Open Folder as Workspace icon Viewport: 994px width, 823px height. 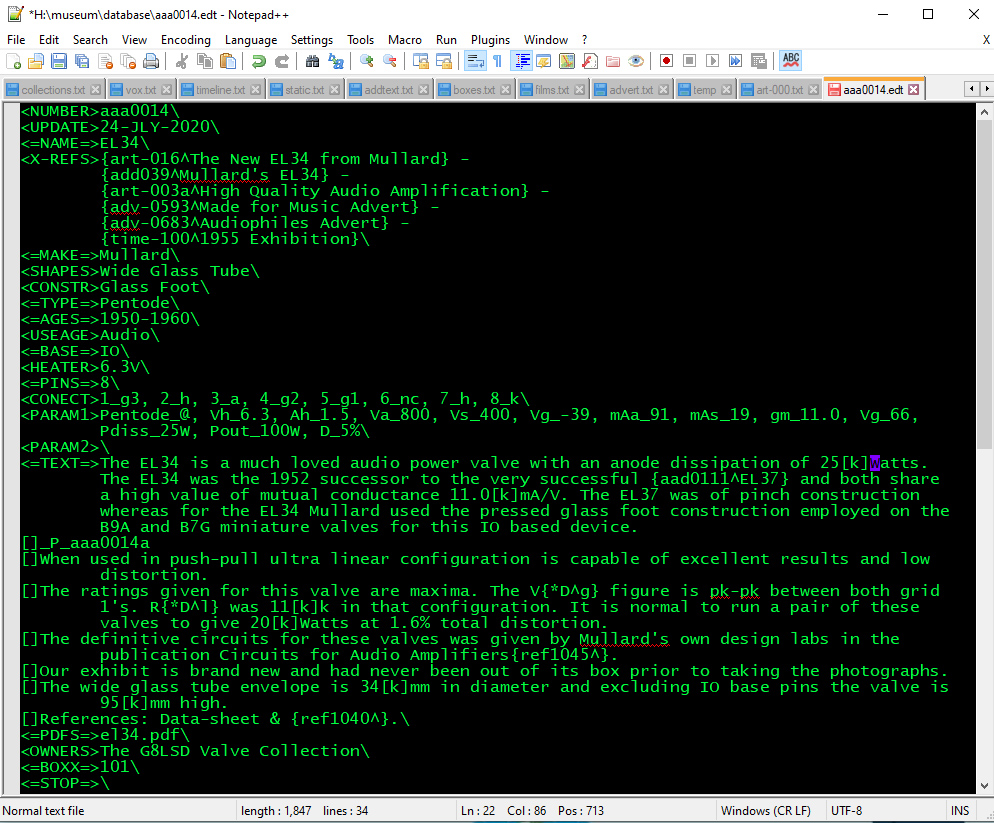pyautogui.click(x=613, y=61)
